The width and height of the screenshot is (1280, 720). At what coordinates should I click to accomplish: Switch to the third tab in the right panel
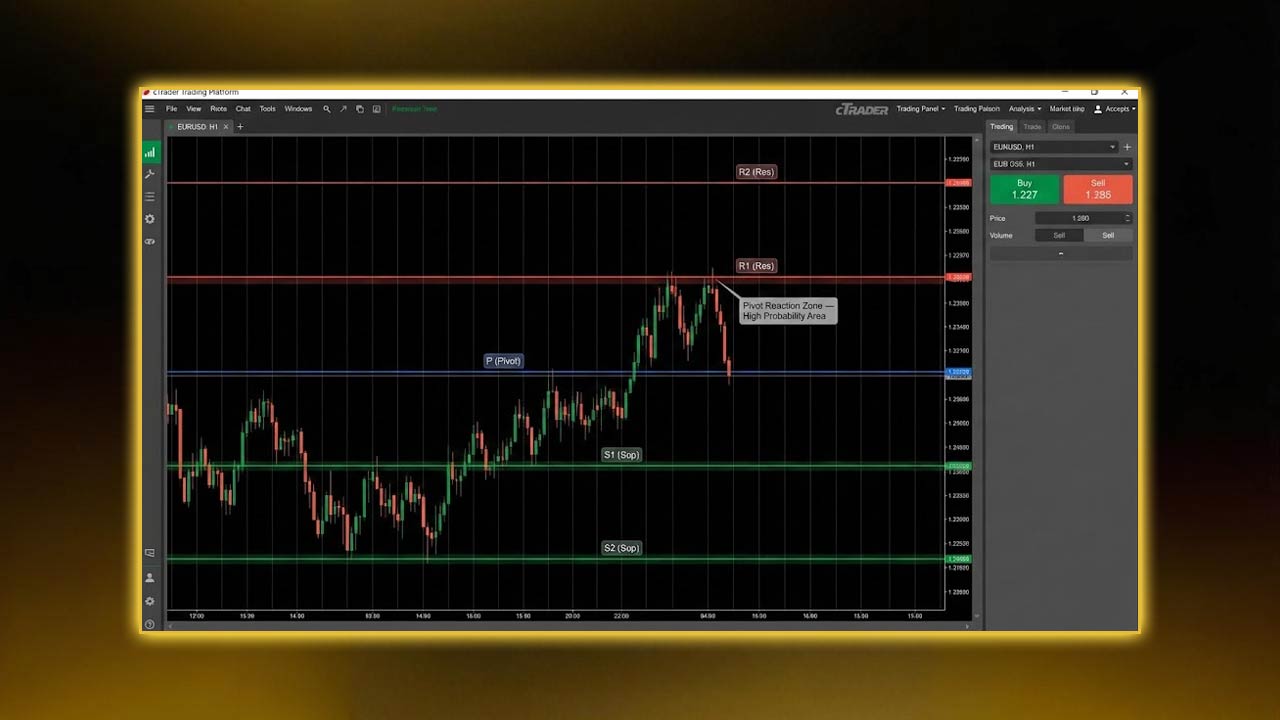pyautogui.click(x=1061, y=127)
